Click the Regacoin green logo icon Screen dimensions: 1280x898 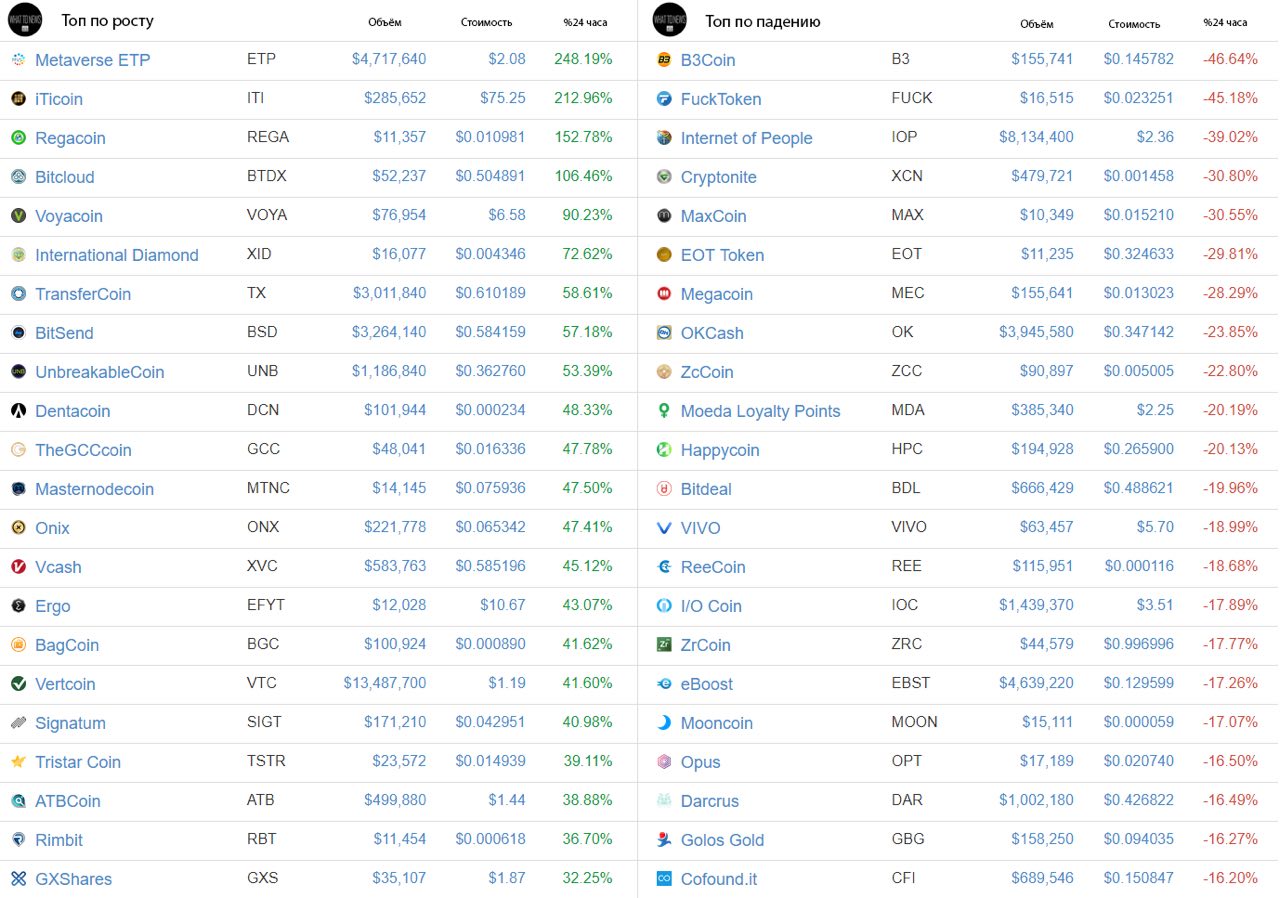18,138
